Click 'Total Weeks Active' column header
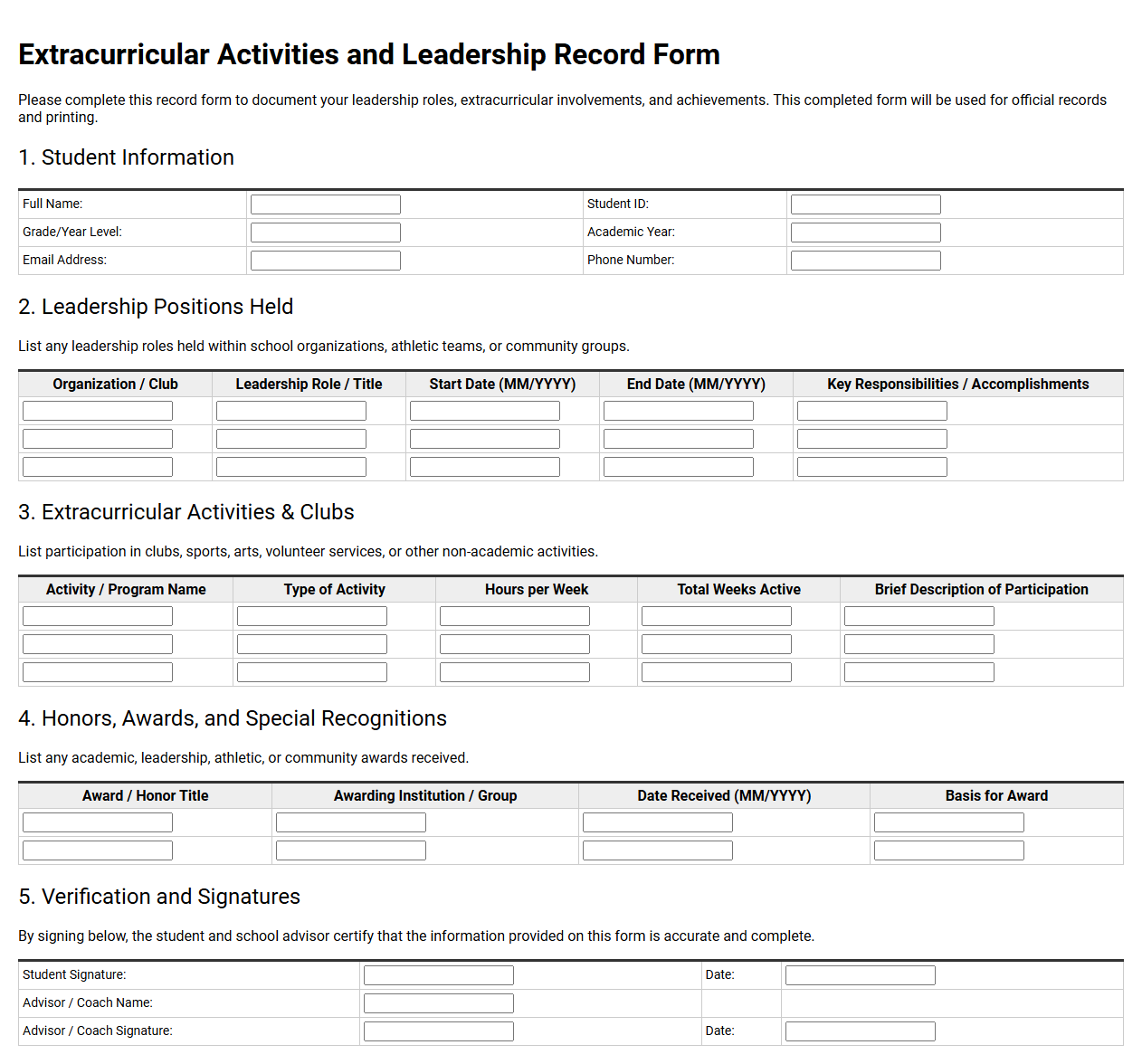1142x1064 pixels. point(738,590)
